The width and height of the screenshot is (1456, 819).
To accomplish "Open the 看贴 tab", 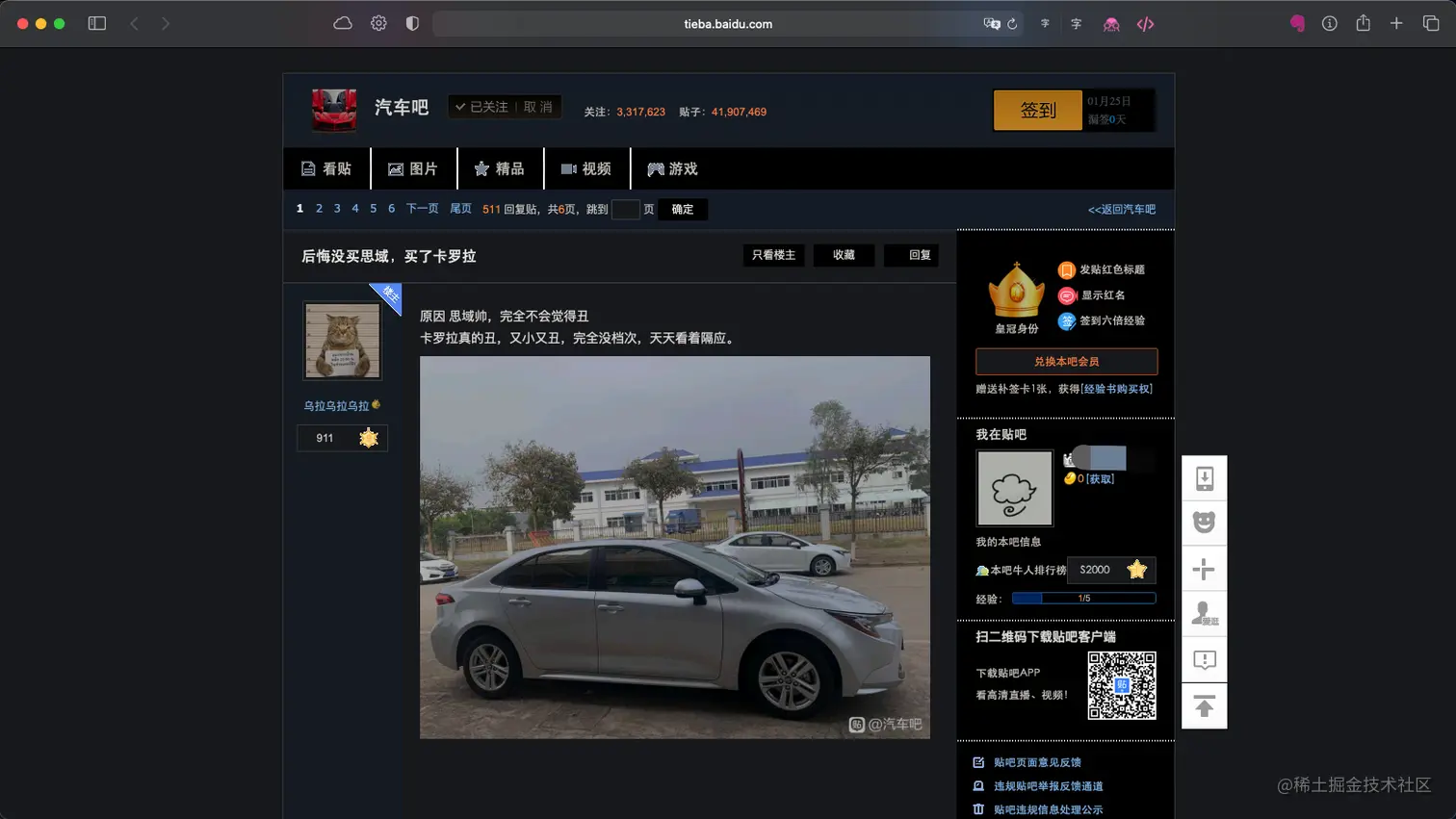I will pos(326,168).
